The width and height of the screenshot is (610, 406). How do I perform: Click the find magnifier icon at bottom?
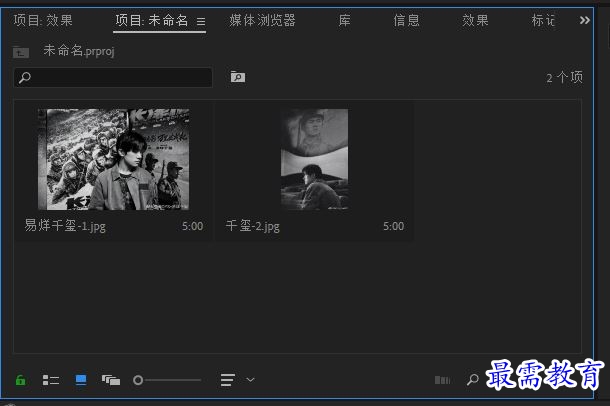coord(473,379)
